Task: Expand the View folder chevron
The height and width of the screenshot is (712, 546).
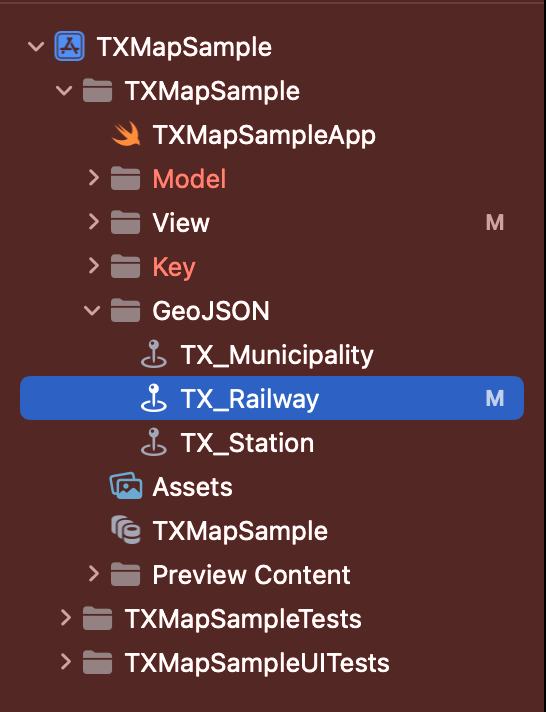Action: coord(94,222)
